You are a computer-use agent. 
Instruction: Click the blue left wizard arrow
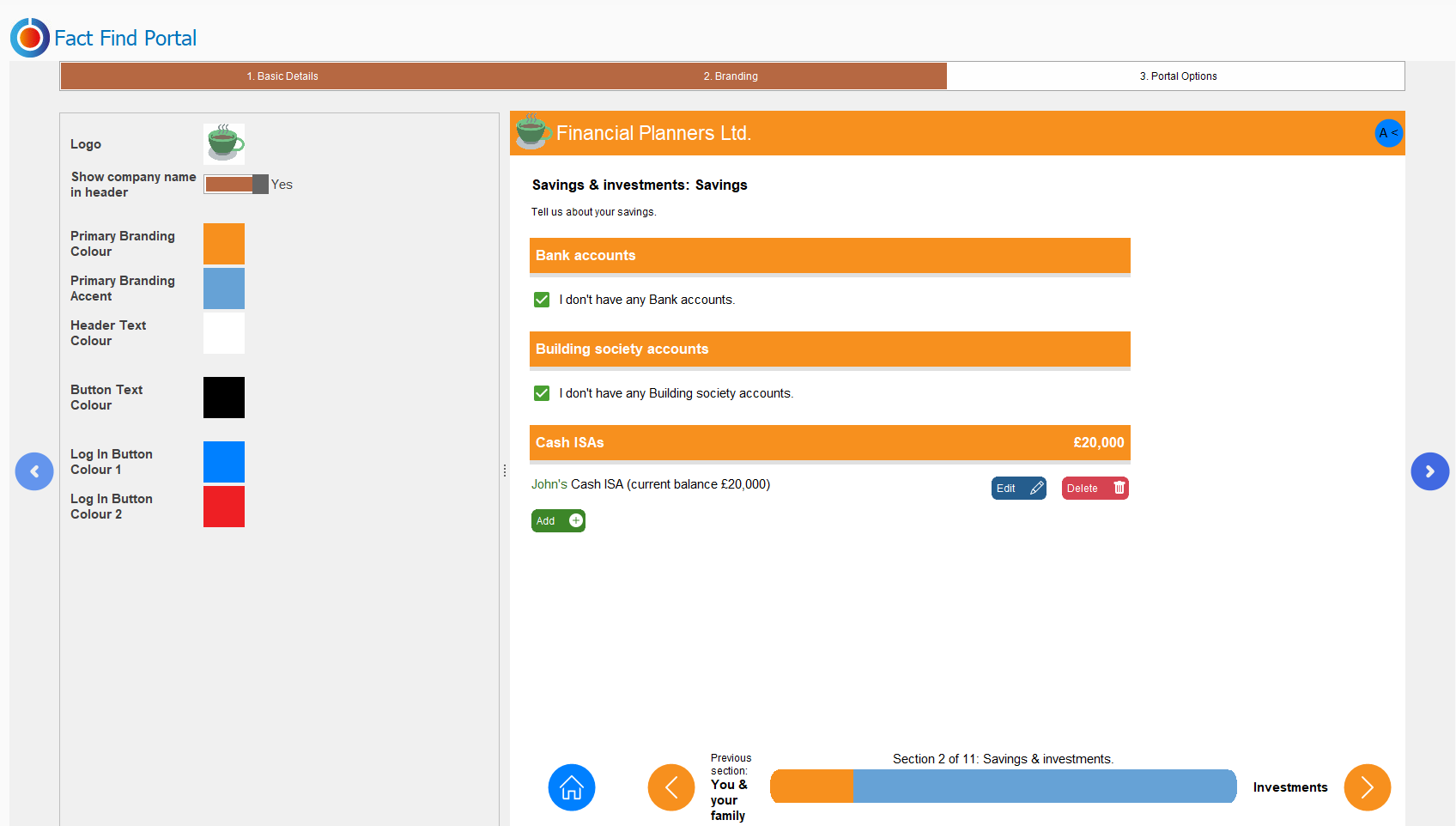(x=34, y=471)
